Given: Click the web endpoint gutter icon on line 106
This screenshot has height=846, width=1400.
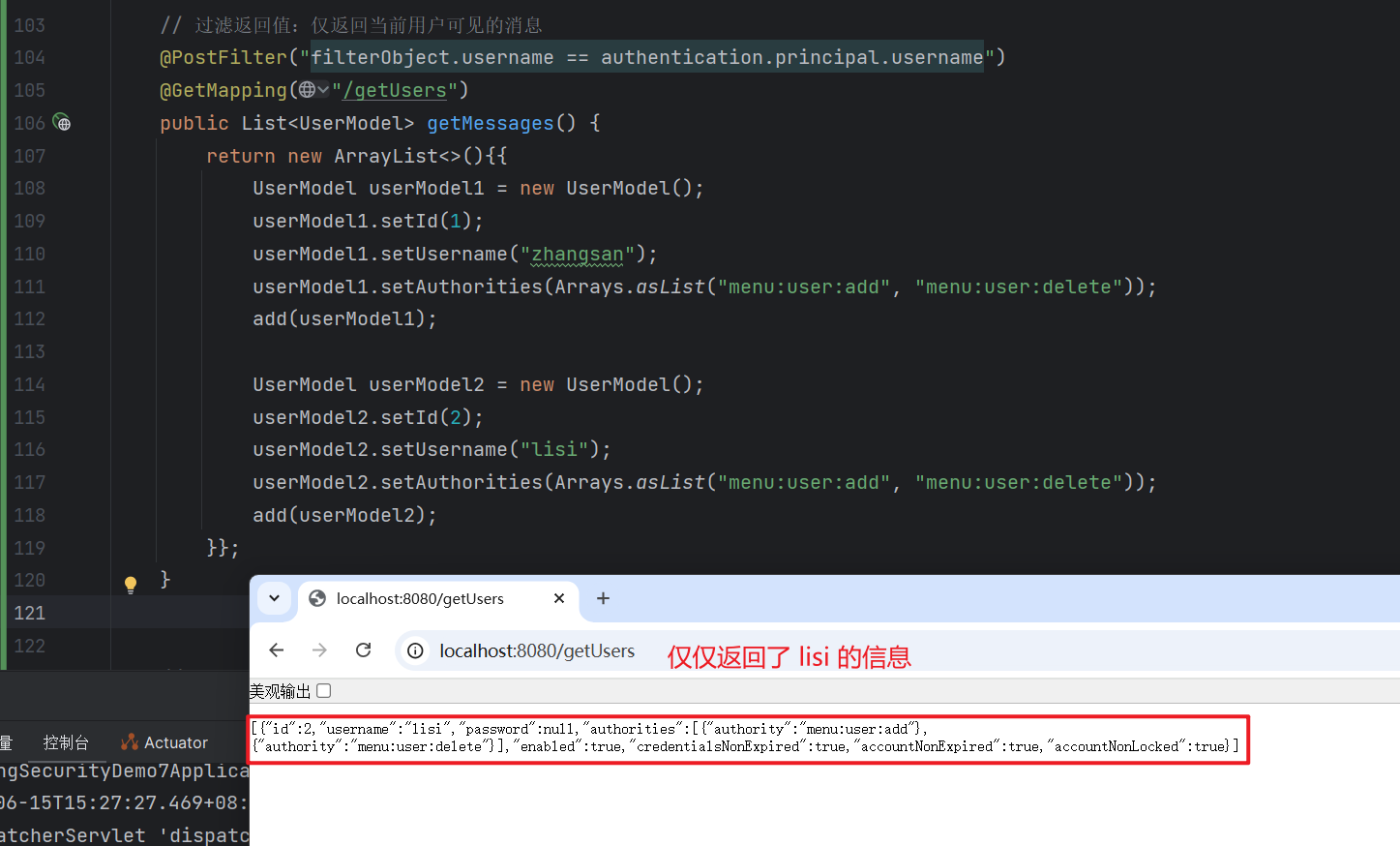Looking at the screenshot, I should (62, 123).
